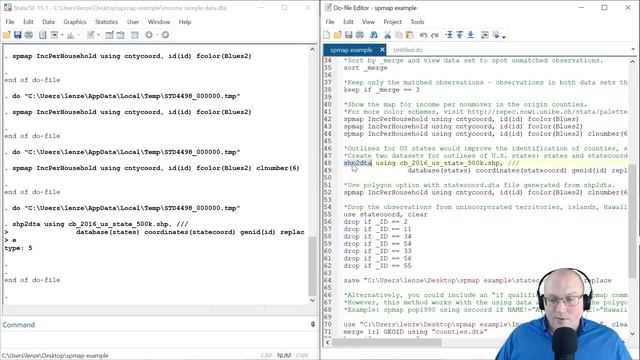Open the User menu in Stata

[x=133, y=22]
